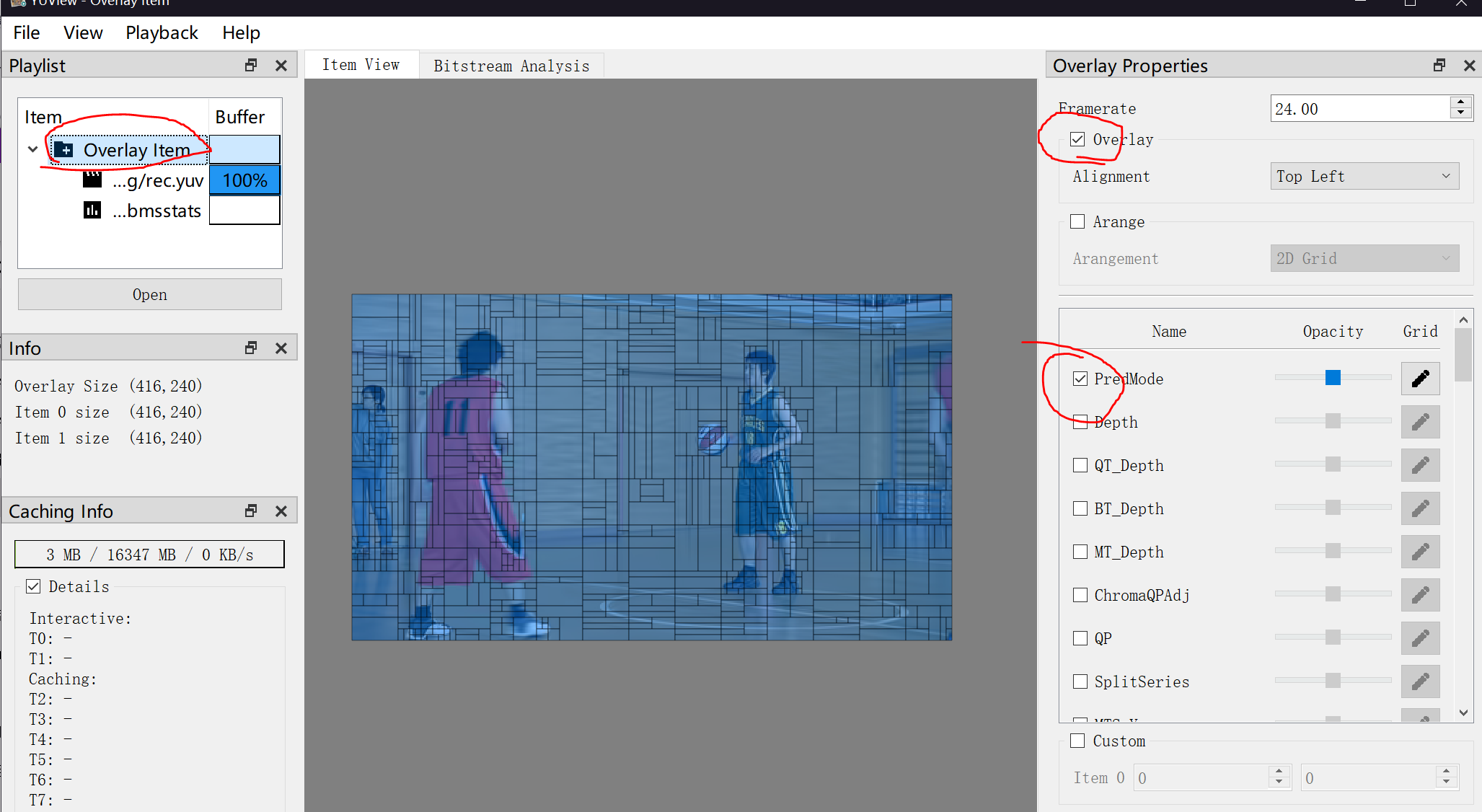1482x812 pixels.
Task: Click the Open button in Playlist
Action: [x=149, y=295]
